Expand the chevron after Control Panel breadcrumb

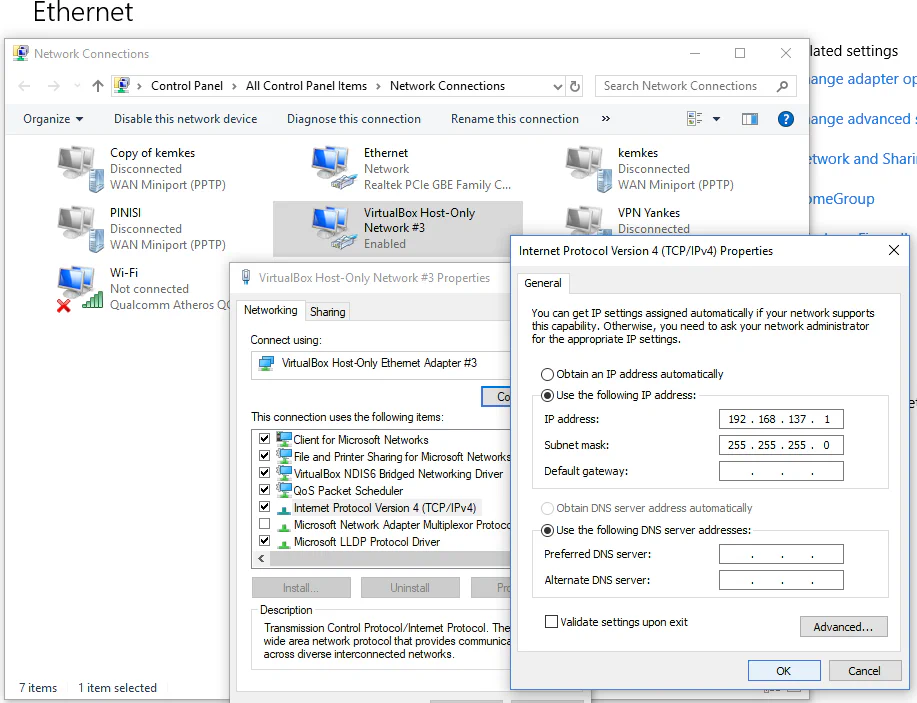pos(234,87)
